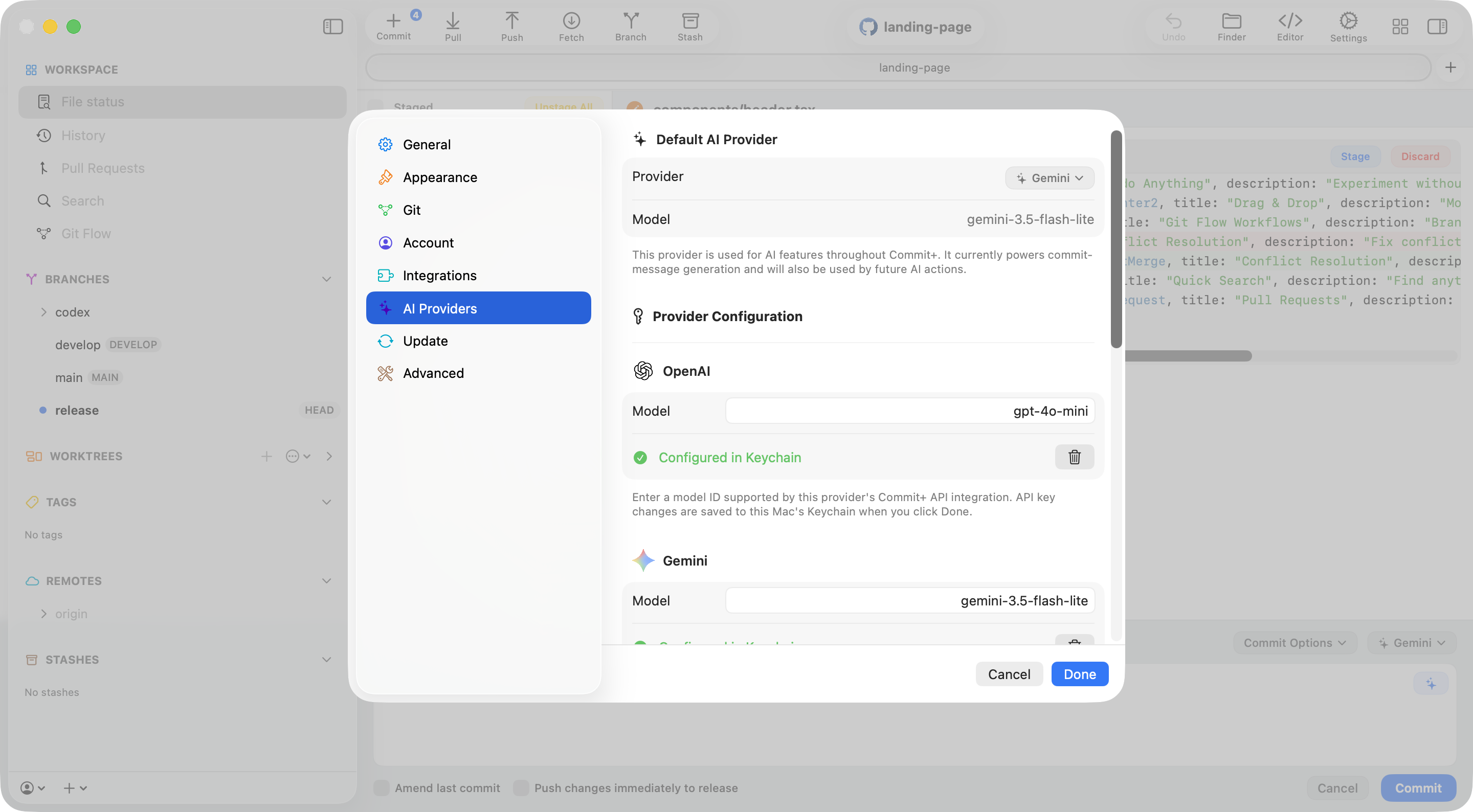The width and height of the screenshot is (1473, 812).
Task: Select Advanced settings tab
Action: click(x=479, y=373)
